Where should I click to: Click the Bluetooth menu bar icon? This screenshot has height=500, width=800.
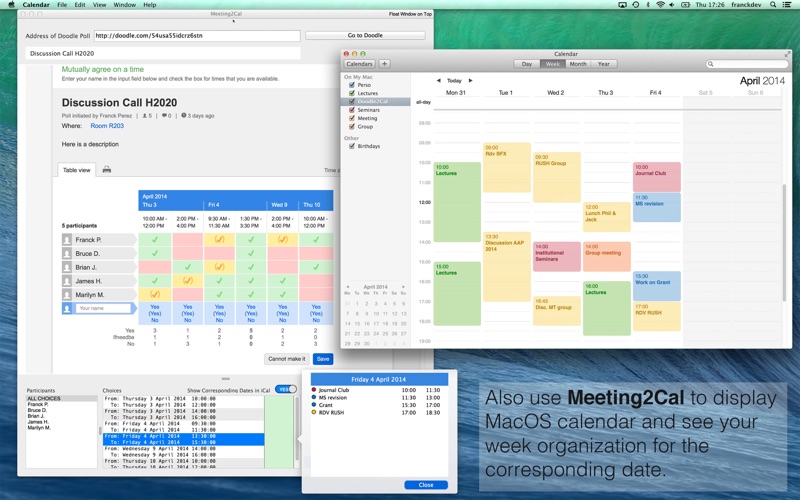pos(648,5)
